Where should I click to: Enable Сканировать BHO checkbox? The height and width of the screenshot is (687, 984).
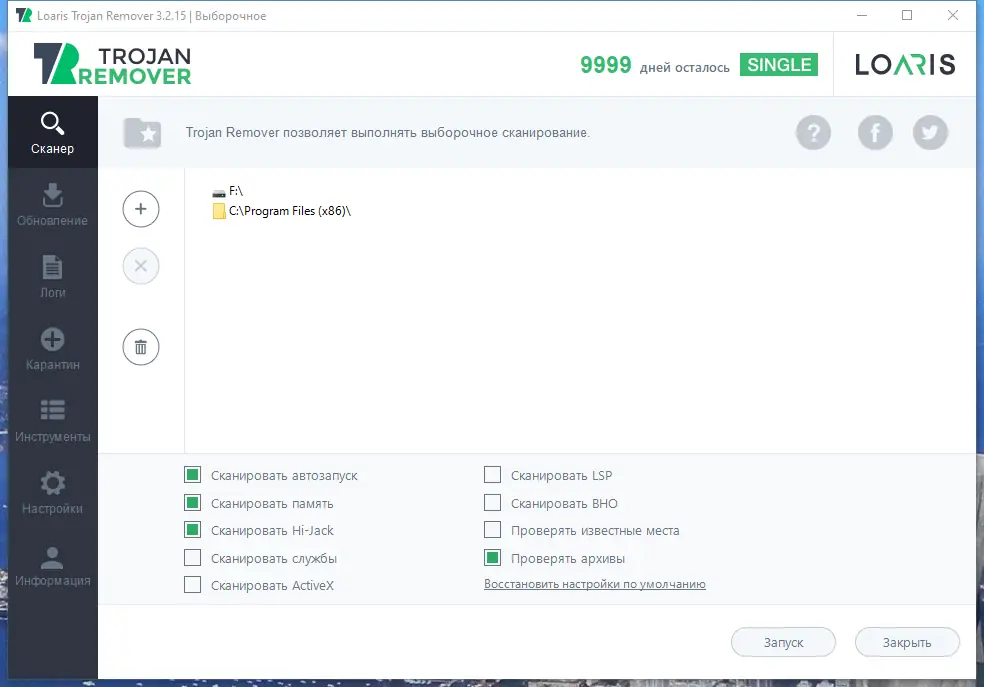coord(493,503)
